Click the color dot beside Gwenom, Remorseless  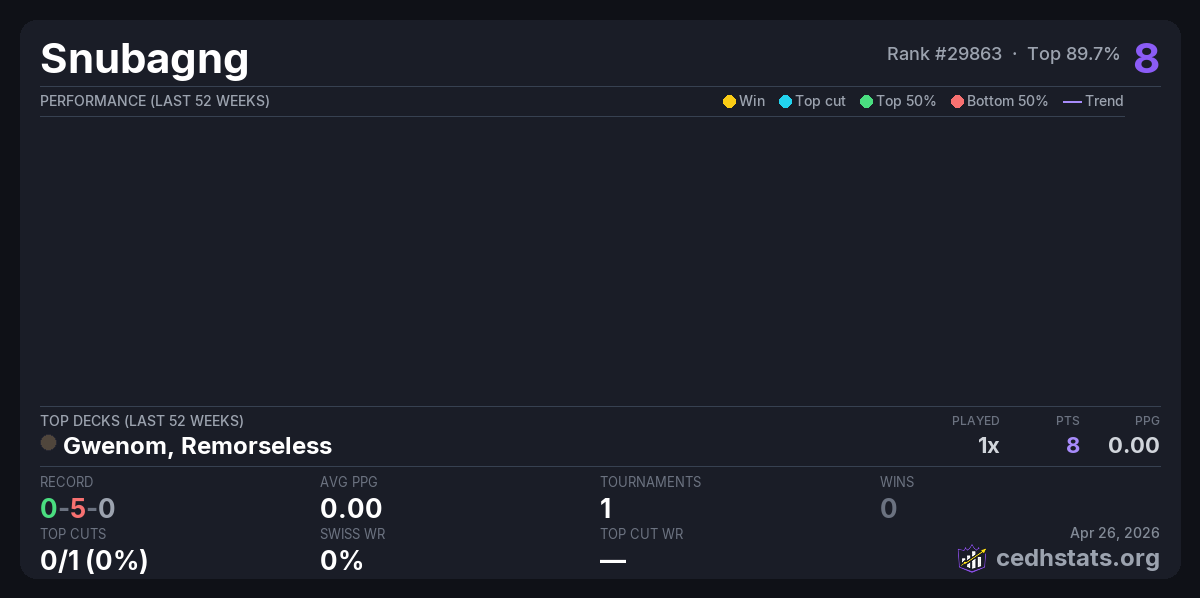click(x=48, y=443)
